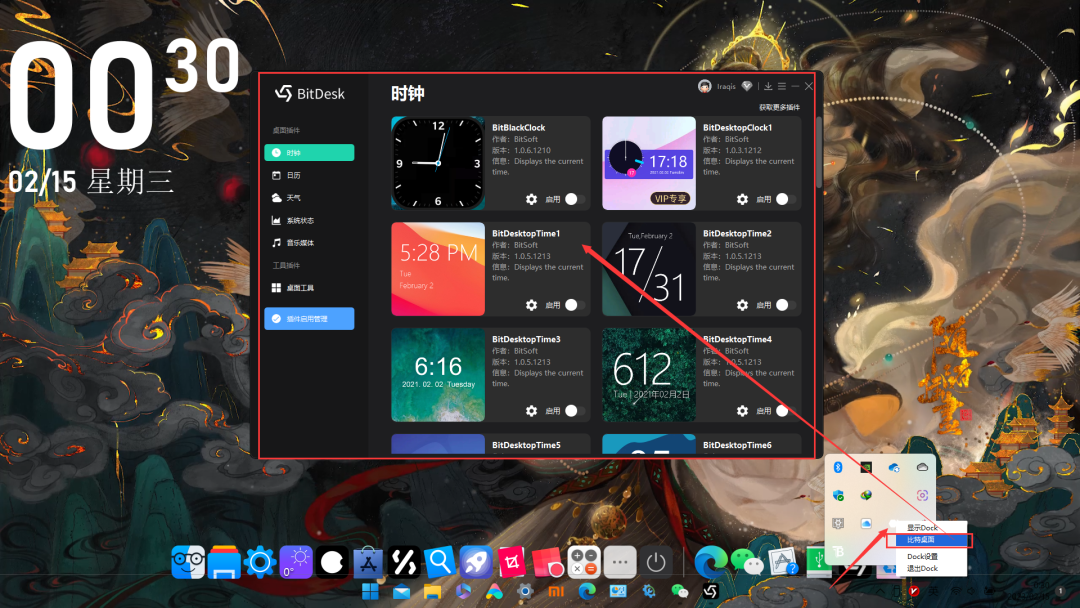Click download icon in BitDesk title bar
This screenshot has height=608, width=1080.
tap(768, 87)
